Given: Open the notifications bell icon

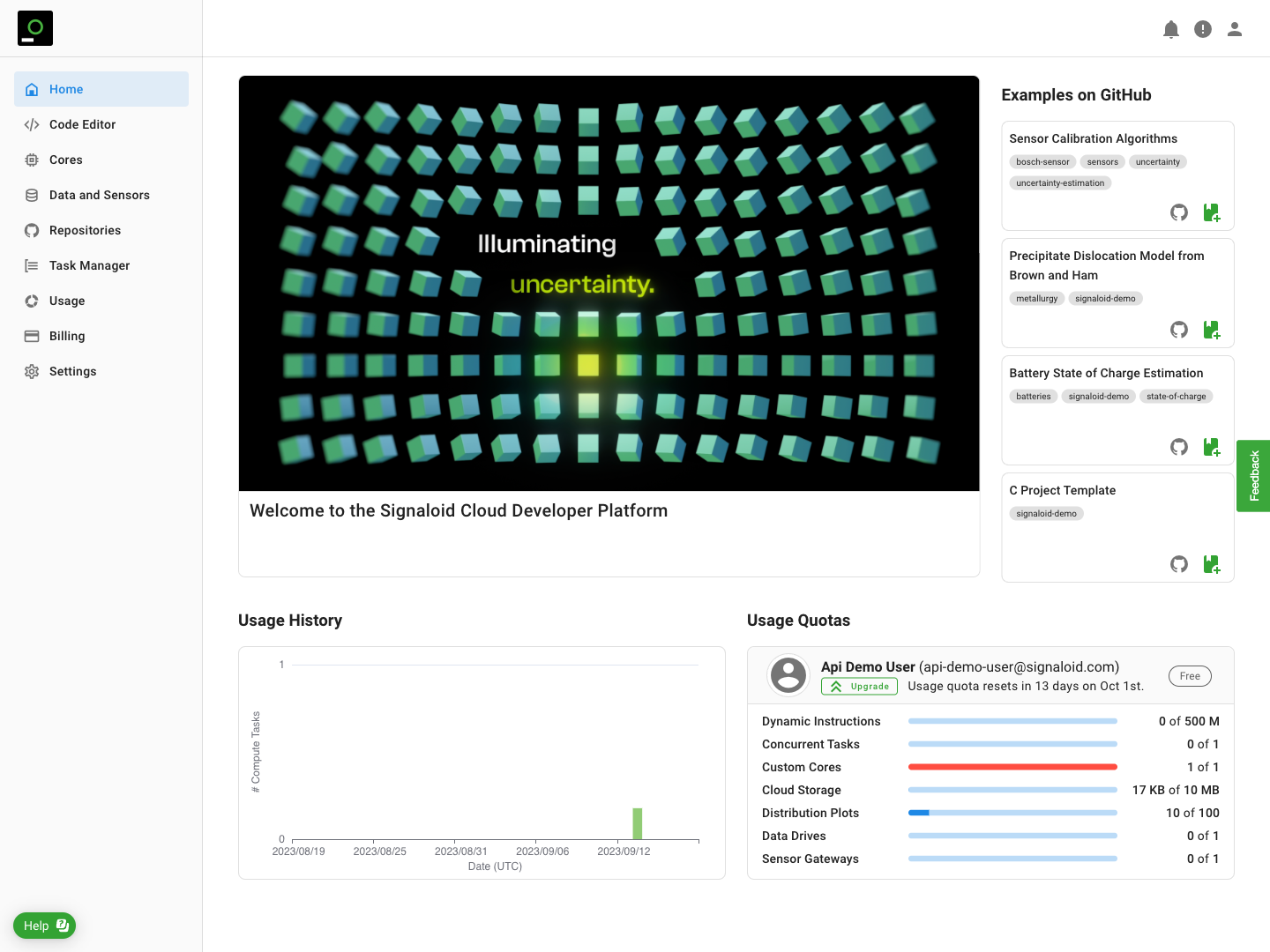Looking at the screenshot, I should [1171, 30].
